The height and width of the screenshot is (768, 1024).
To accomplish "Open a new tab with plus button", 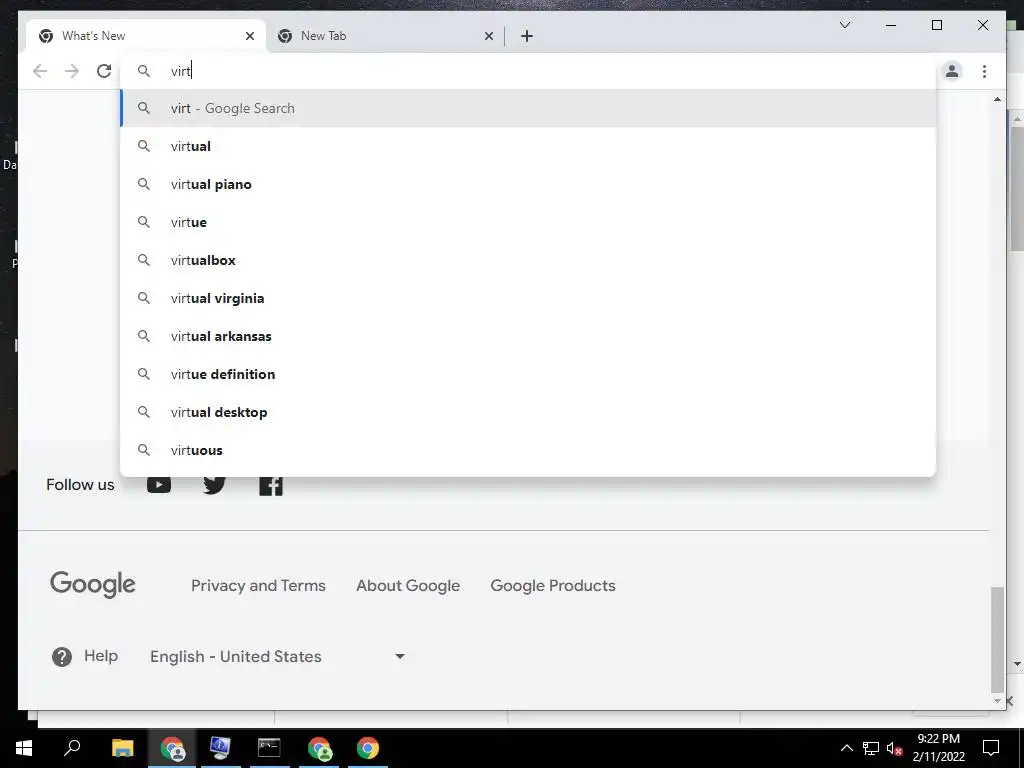I will [x=527, y=36].
